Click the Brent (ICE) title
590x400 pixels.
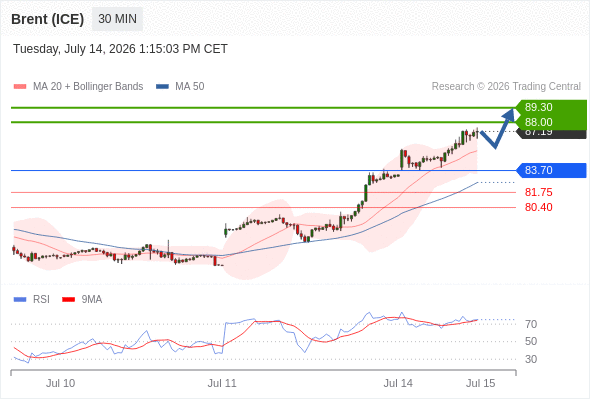[47, 19]
